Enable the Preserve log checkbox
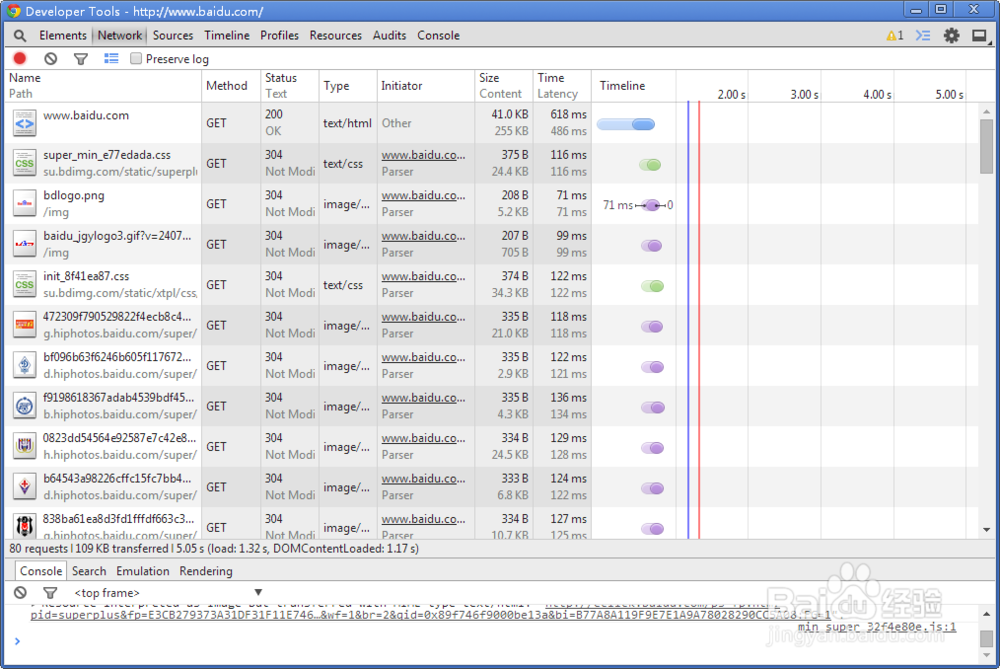 (136, 59)
